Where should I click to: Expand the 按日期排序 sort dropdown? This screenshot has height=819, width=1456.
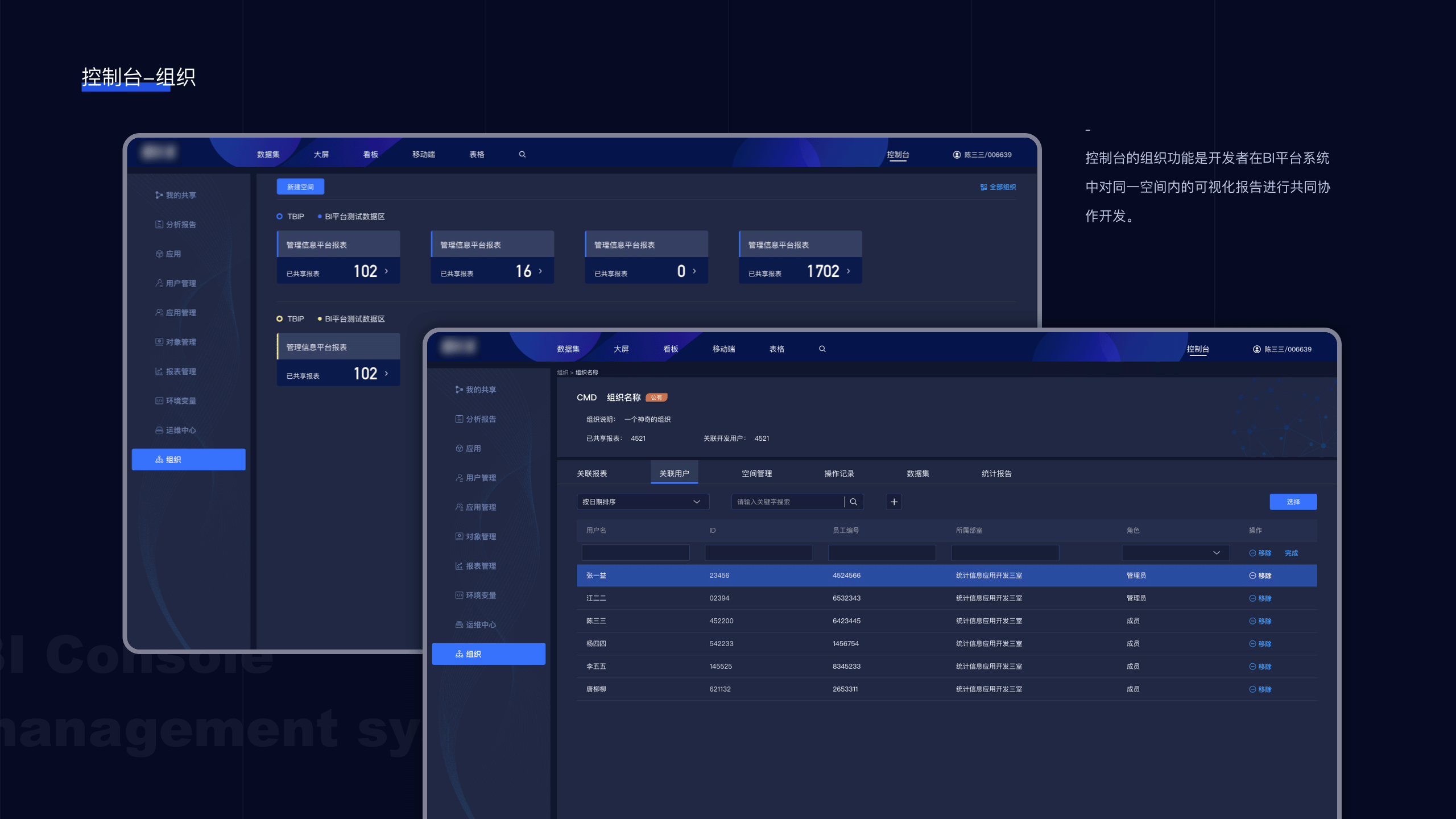click(x=642, y=502)
